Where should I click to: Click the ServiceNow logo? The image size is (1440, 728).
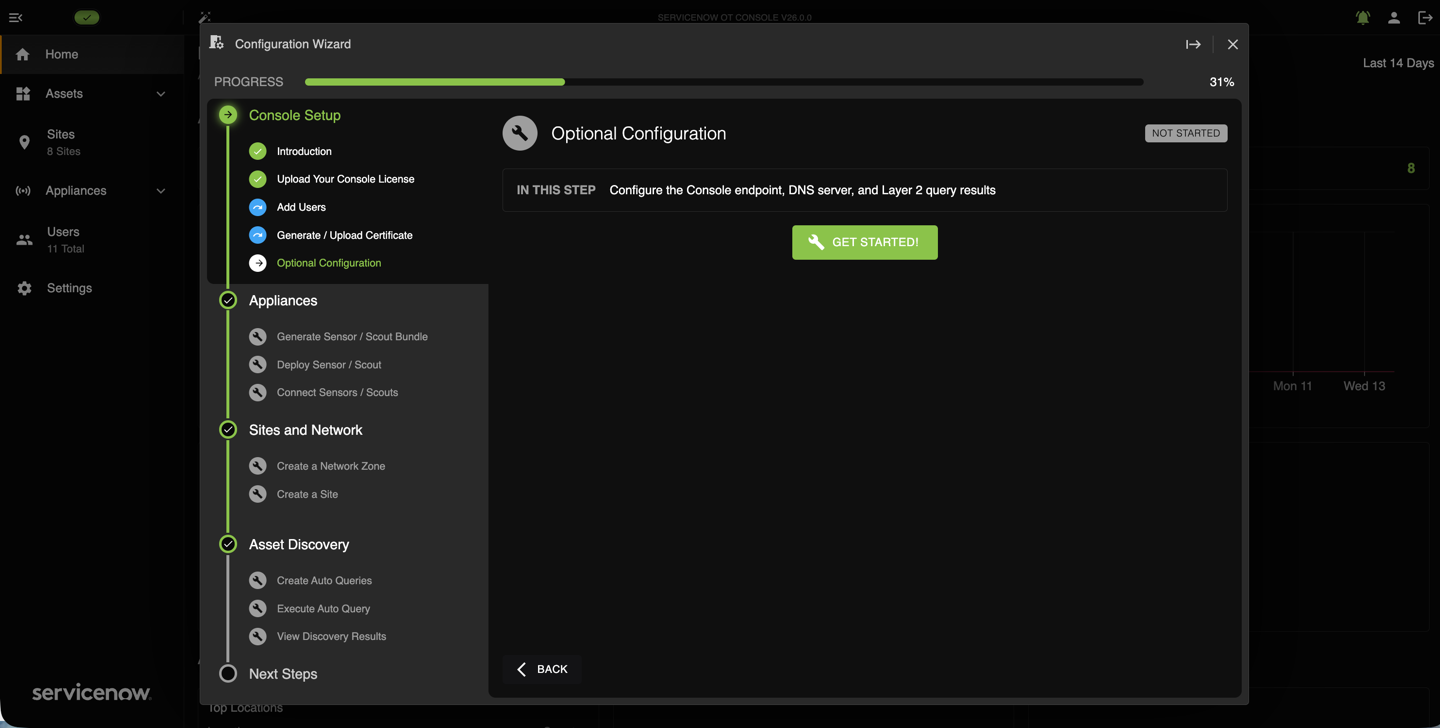[x=91, y=692]
